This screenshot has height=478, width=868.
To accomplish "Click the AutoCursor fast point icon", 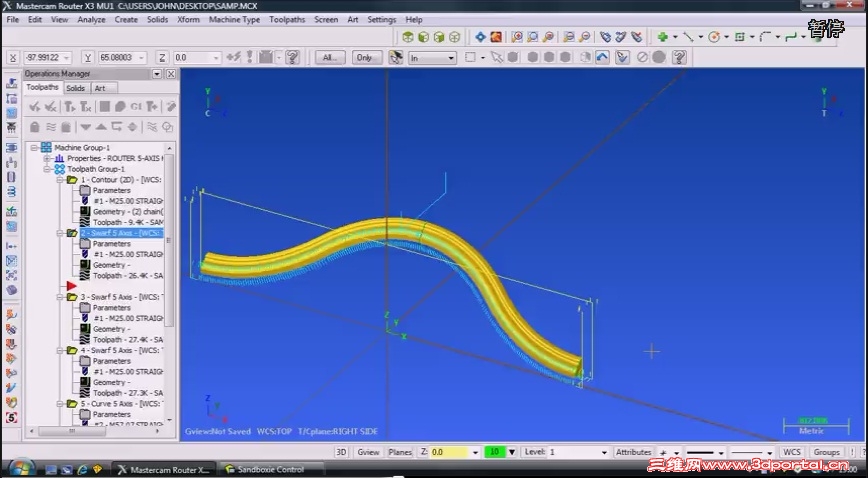I will coord(234,57).
